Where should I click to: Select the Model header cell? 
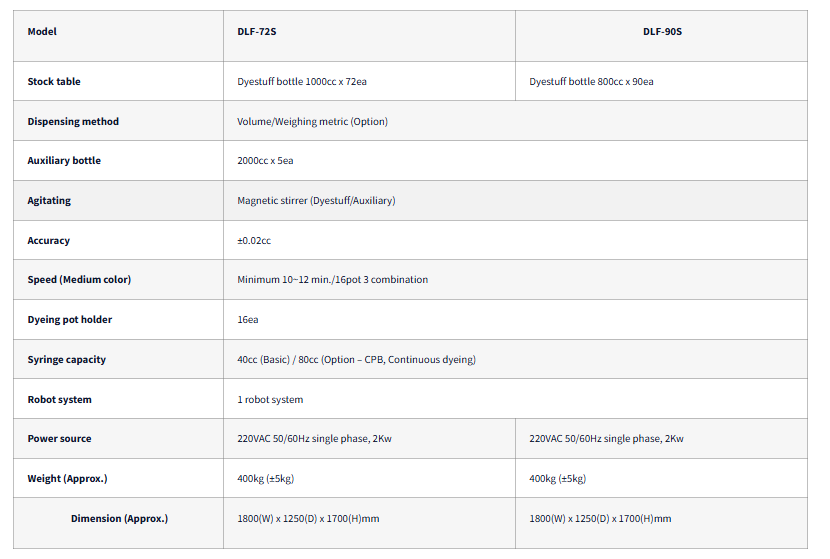[x=42, y=32]
